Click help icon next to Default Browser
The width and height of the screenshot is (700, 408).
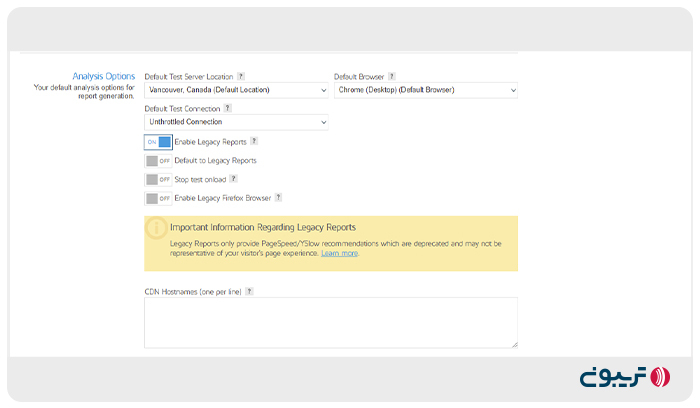click(391, 76)
